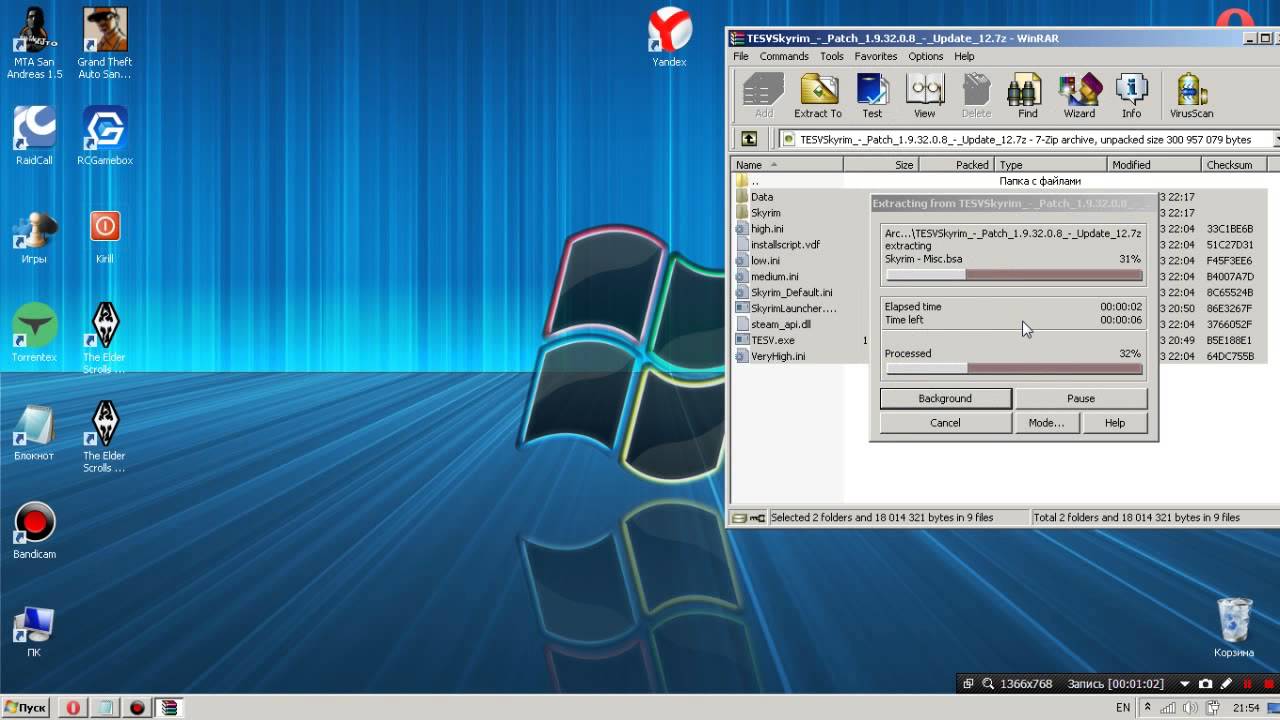The image size is (1280, 720).
Task: Show archive Info
Action: point(1131,96)
